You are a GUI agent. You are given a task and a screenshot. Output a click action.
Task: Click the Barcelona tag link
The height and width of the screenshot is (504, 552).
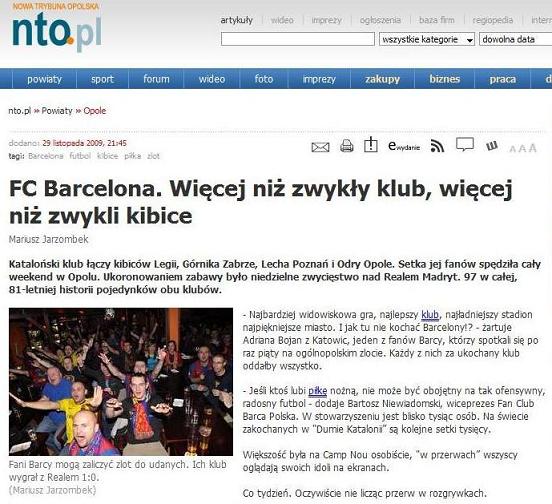[x=46, y=156]
